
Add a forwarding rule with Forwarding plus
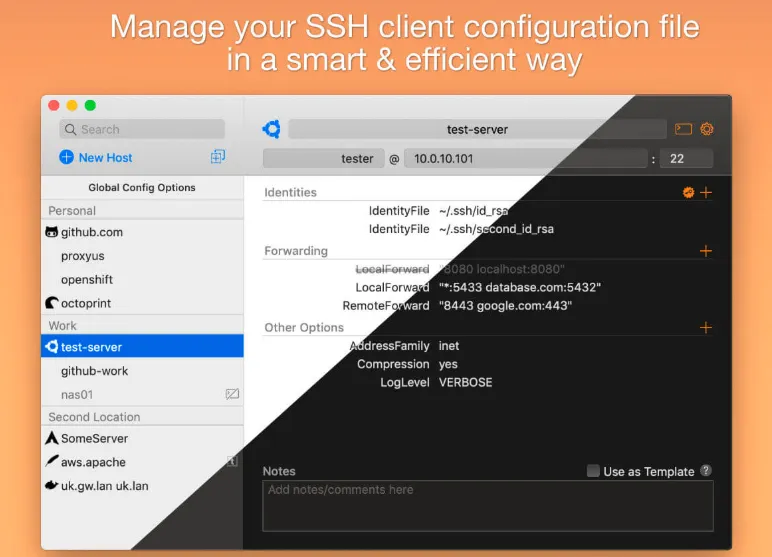pyautogui.click(x=706, y=251)
